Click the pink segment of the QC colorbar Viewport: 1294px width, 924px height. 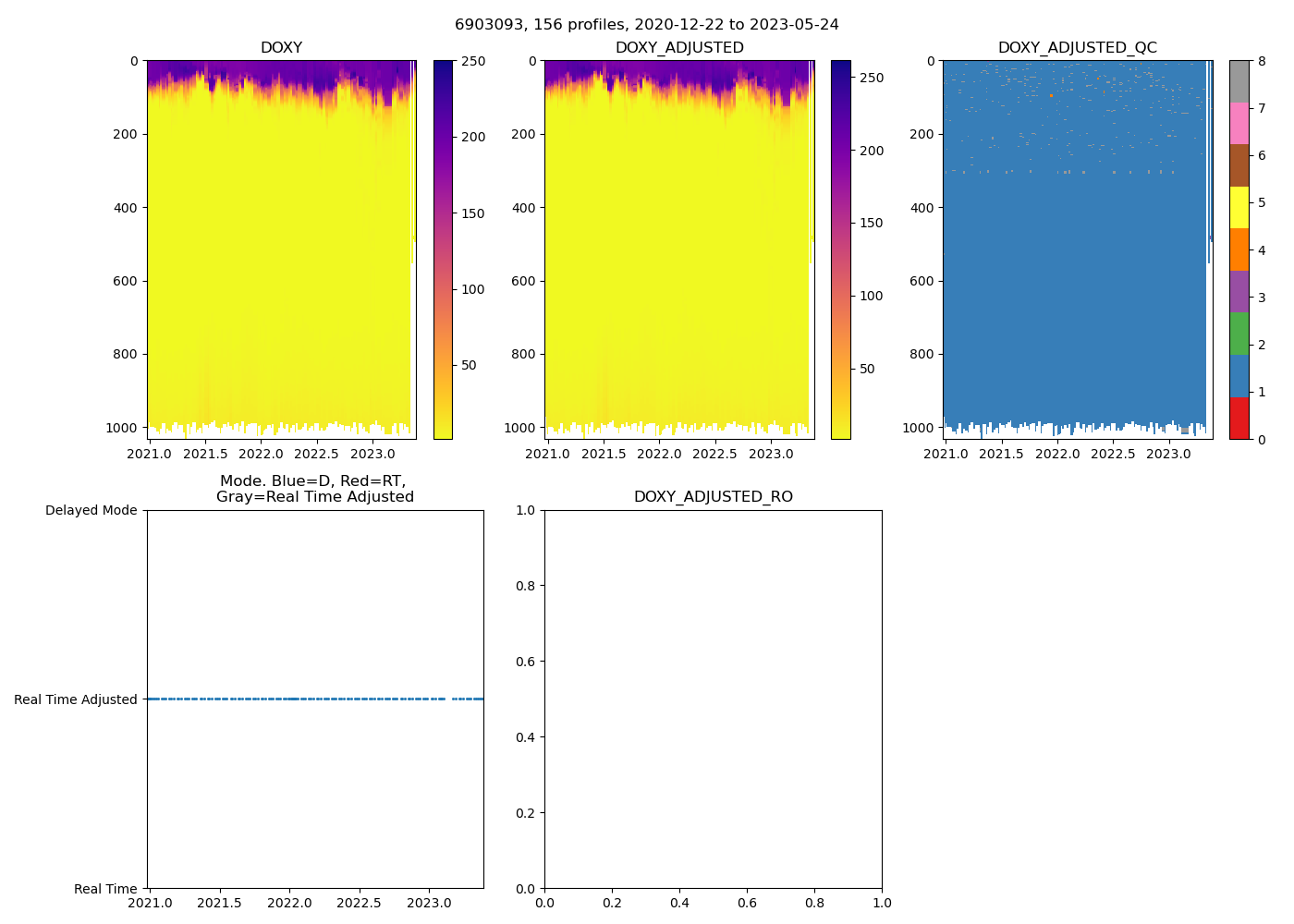[1239, 123]
